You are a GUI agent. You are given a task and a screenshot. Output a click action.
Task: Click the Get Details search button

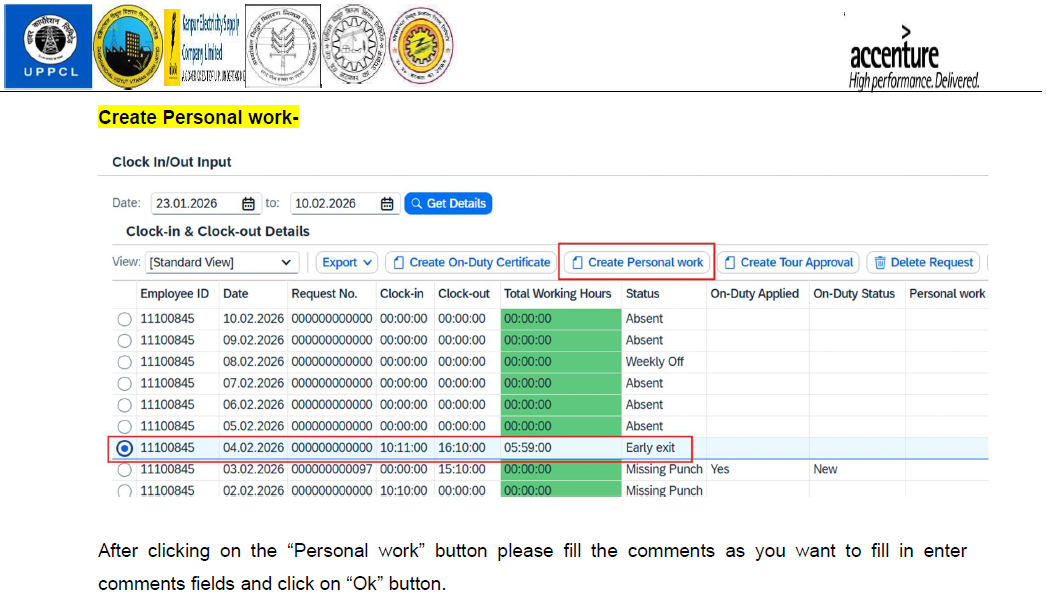448,204
